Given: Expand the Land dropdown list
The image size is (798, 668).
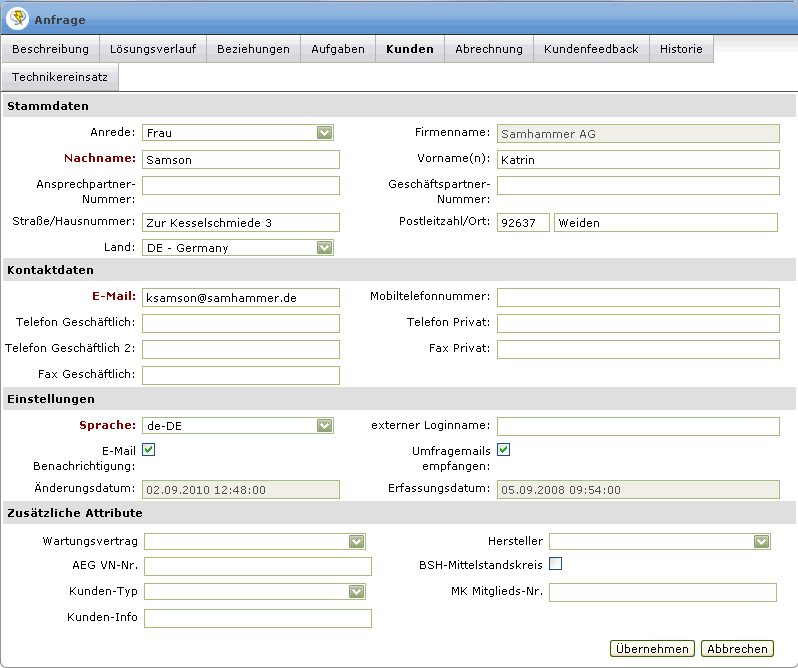Looking at the screenshot, I should click(324, 248).
